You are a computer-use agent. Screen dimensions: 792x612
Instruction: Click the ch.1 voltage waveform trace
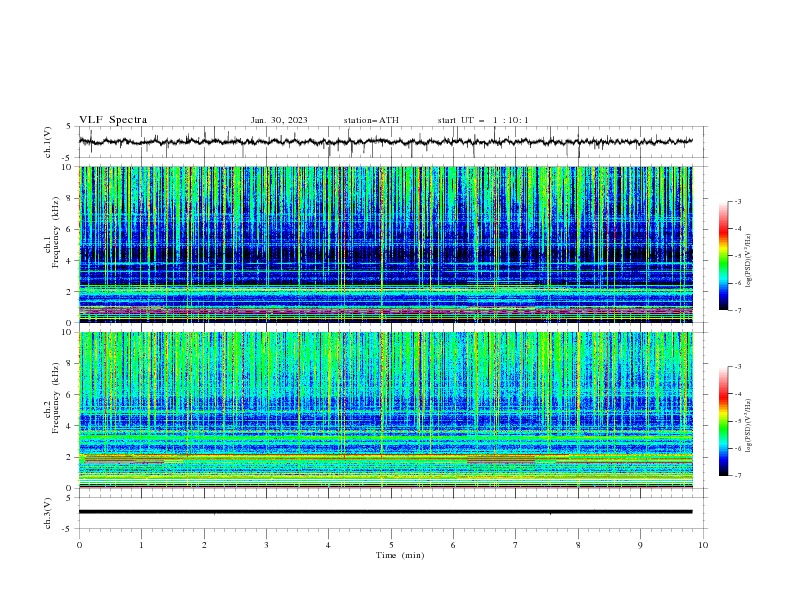[x=385, y=142]
